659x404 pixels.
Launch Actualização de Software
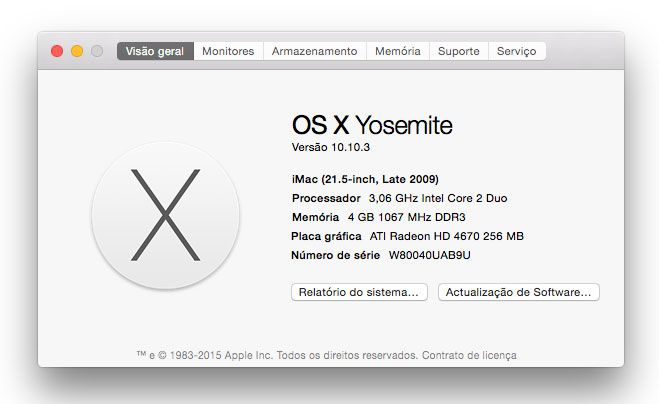point(518,292)
